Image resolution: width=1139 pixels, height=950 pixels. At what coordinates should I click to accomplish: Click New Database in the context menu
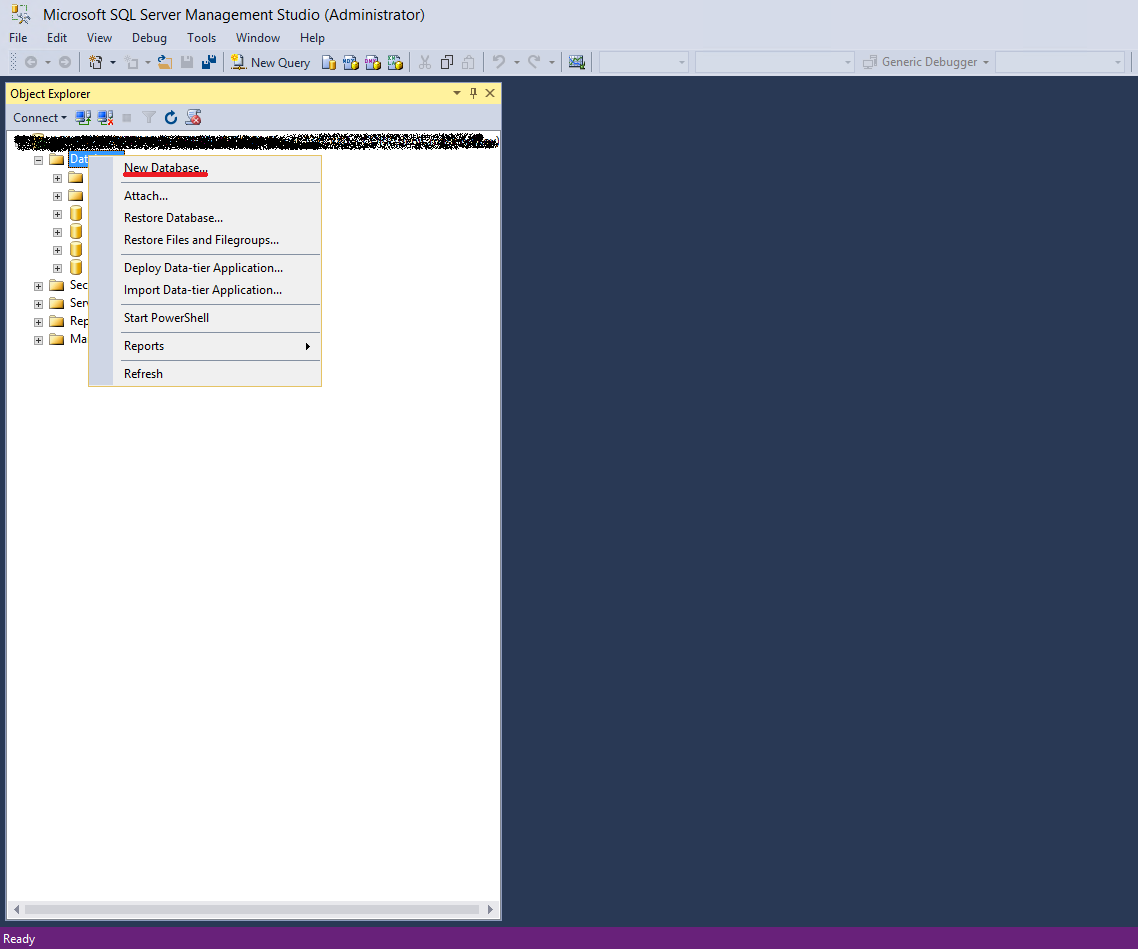pos(164,167)
